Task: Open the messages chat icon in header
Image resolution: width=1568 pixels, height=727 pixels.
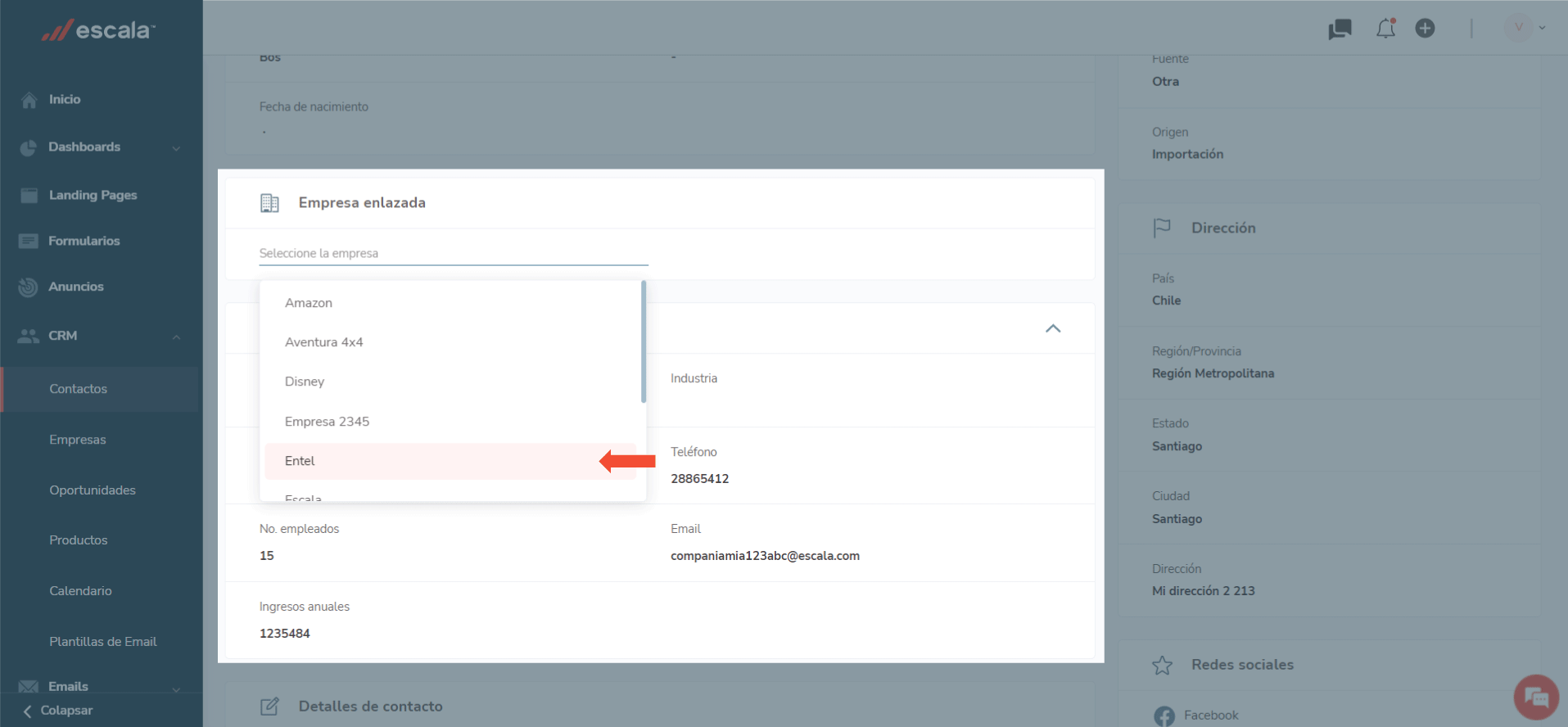Action: (1340, 29)
